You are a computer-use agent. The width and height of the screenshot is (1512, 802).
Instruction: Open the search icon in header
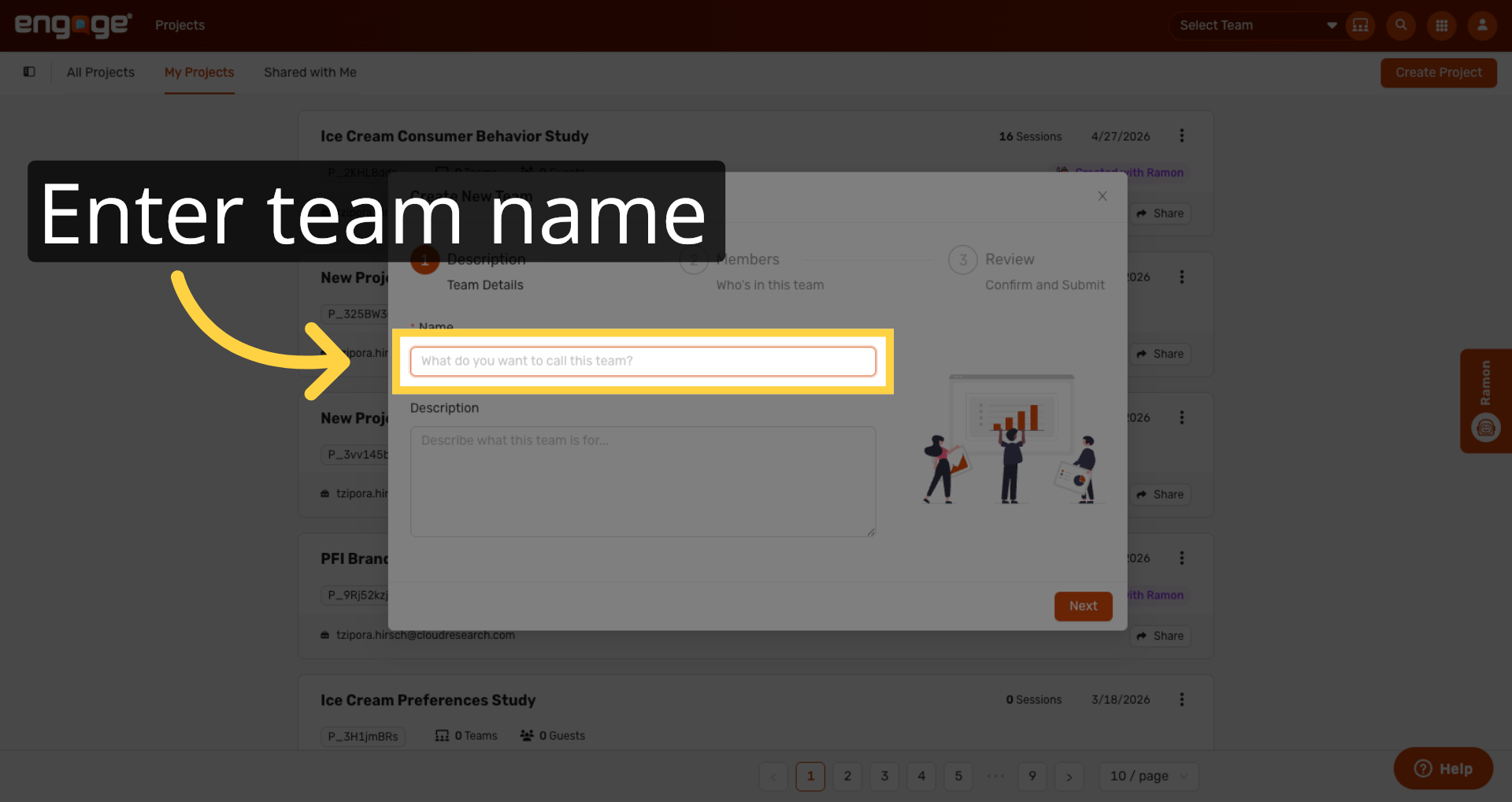pos(1401,25)
